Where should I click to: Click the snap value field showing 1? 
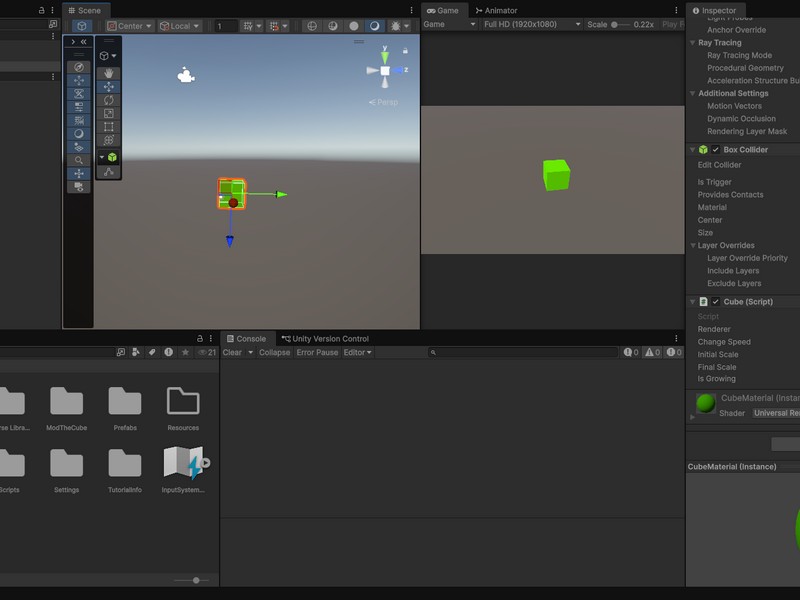(x=226, y=26)
